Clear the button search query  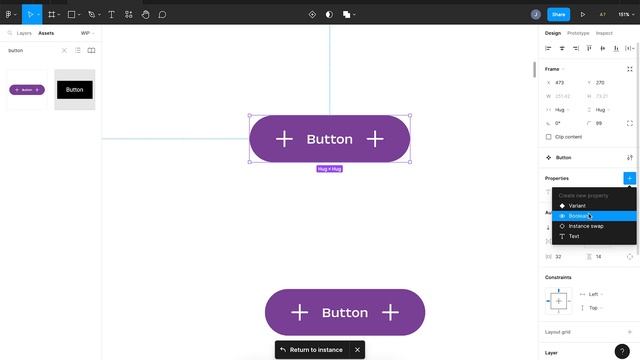tap(64, 51)
